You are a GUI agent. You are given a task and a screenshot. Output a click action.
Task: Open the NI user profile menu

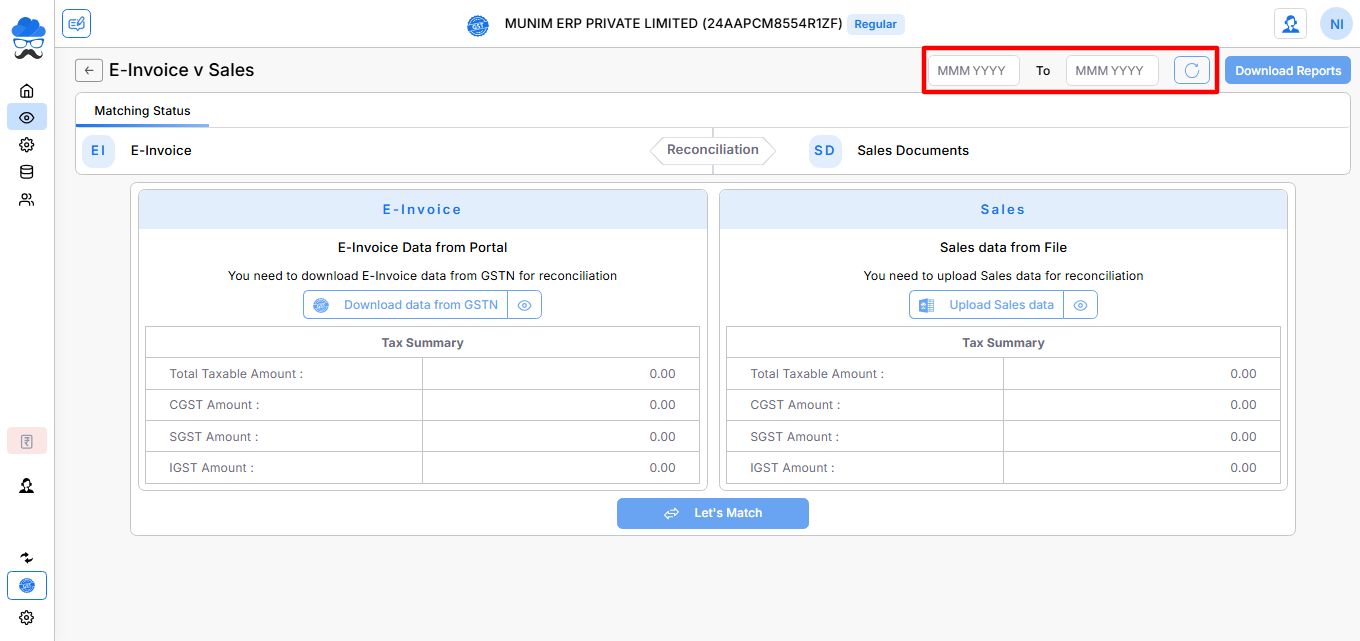1336,24
